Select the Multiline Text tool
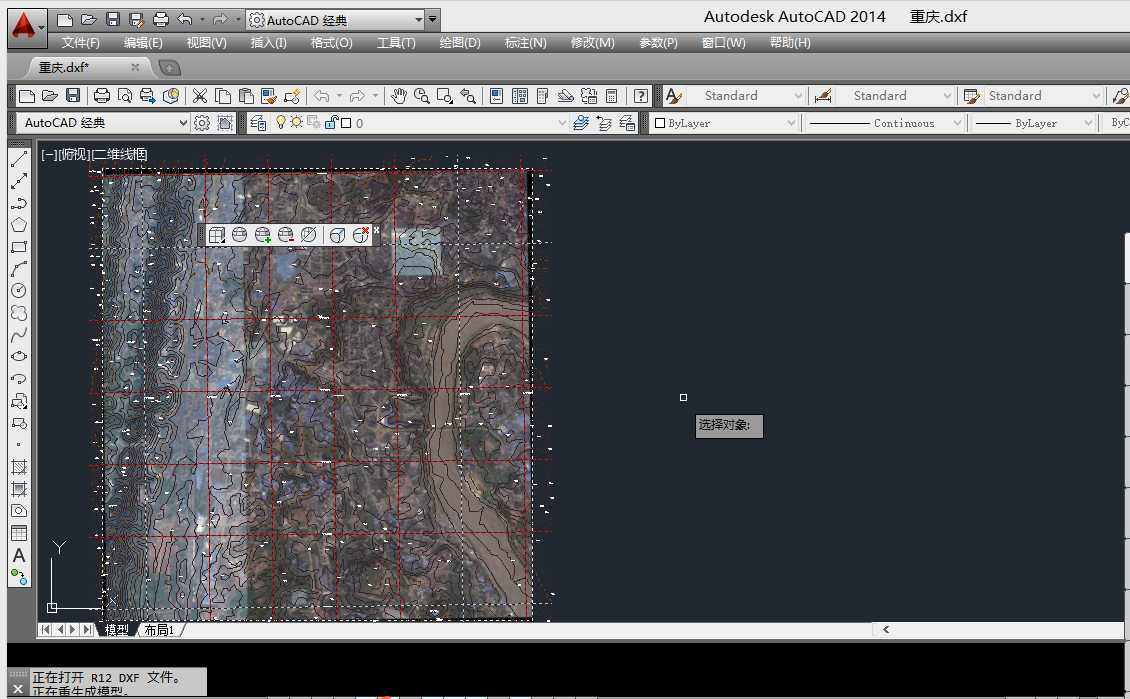 tap(19, 556)
